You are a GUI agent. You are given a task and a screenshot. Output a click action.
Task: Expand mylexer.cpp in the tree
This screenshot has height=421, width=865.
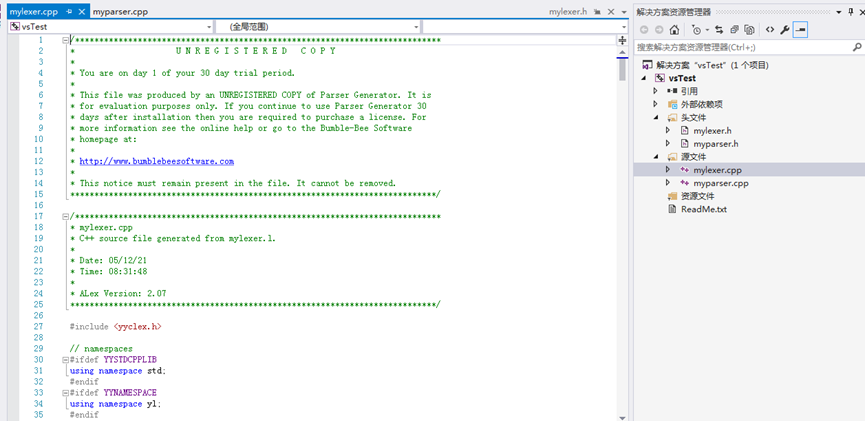pos(668,169)
